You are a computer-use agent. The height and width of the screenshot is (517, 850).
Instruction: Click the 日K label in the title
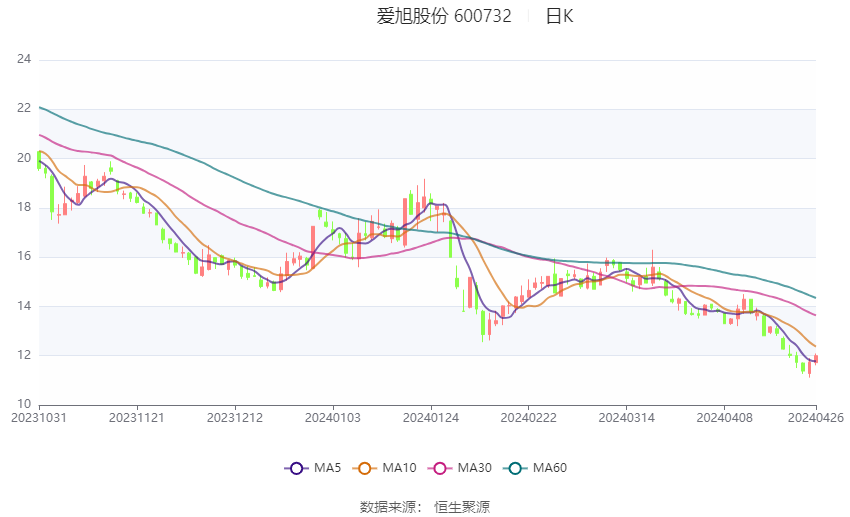[x=559, y=16]
